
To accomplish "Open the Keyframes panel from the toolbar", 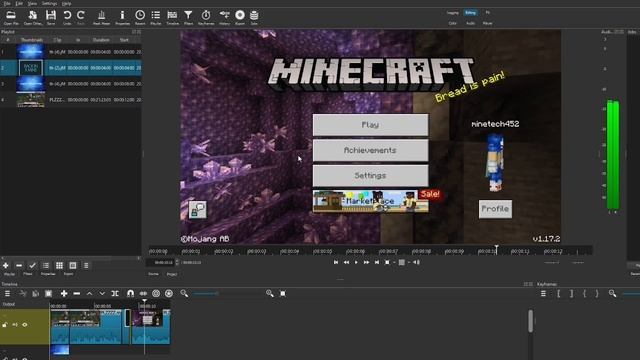I will [206, 16].
